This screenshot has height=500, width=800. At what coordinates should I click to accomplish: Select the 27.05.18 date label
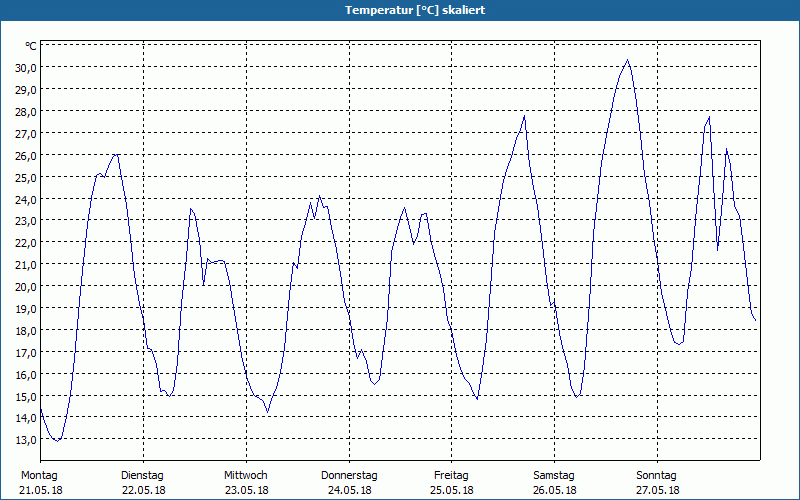(656, 490)
